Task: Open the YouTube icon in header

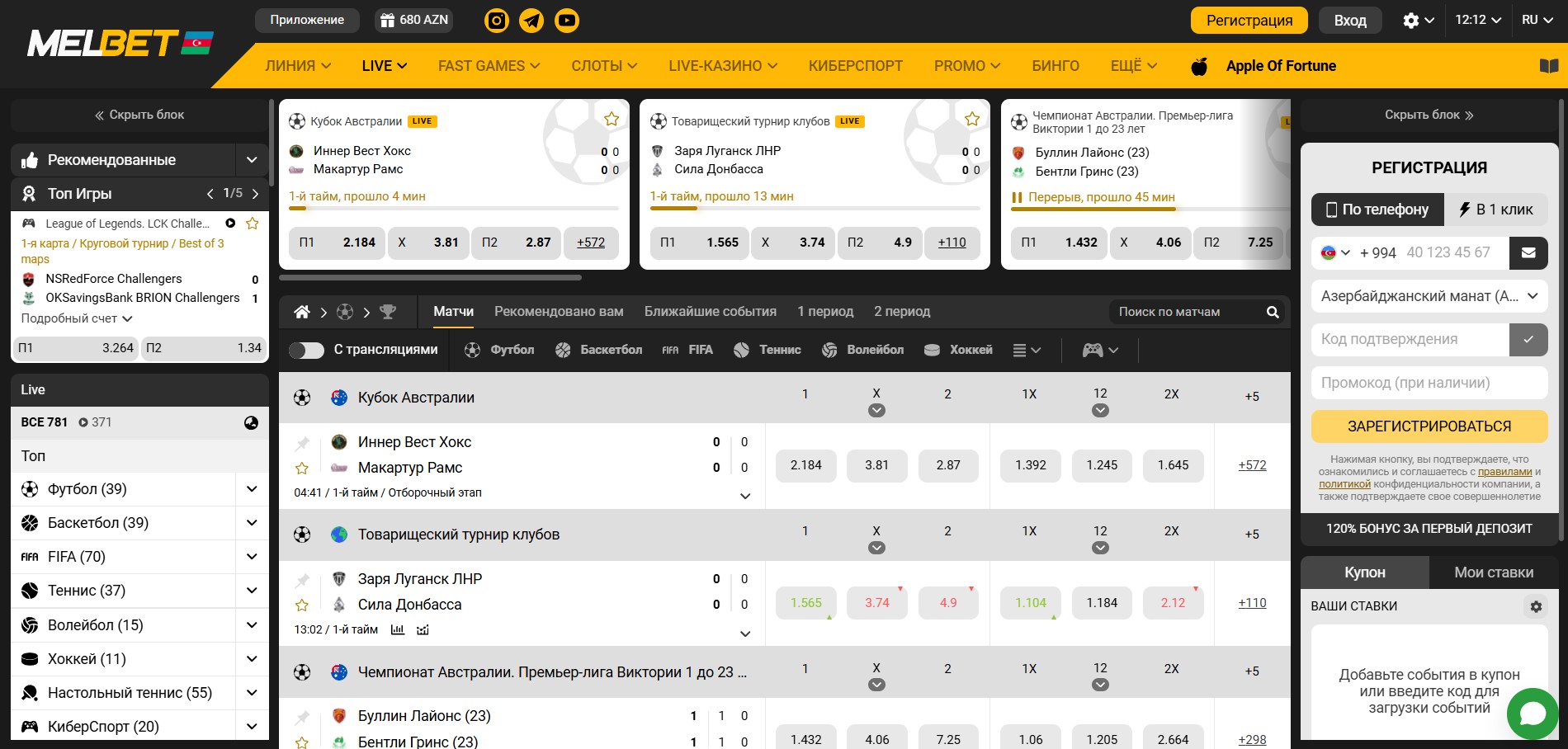Action: coord(567,20)
